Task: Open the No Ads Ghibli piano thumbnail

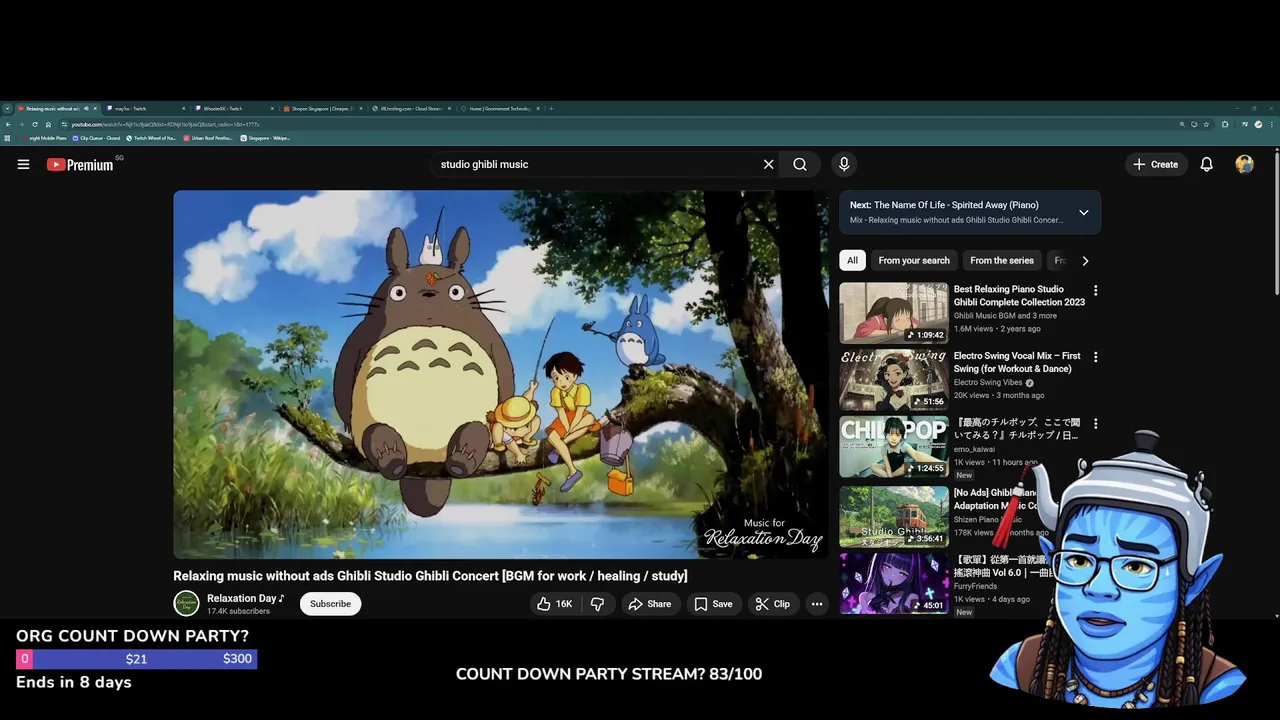Action: (x=894, y=515)
